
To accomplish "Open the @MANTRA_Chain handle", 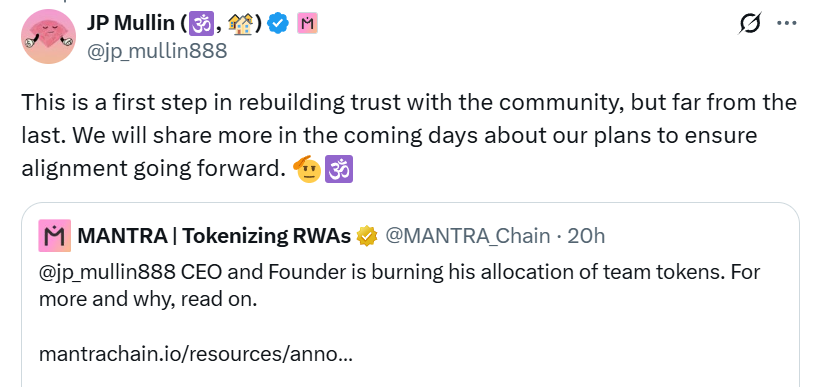I will pos(467,236).
